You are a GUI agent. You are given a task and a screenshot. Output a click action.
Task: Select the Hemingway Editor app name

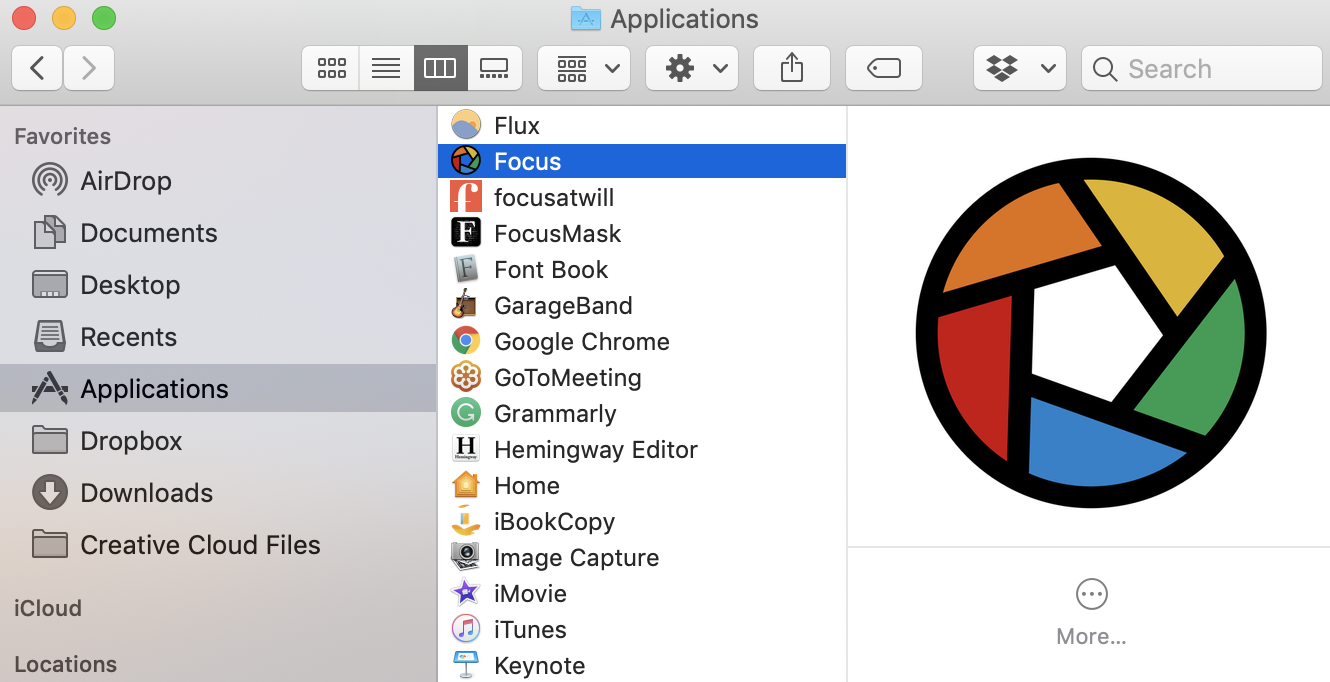(x=596, y=449)
